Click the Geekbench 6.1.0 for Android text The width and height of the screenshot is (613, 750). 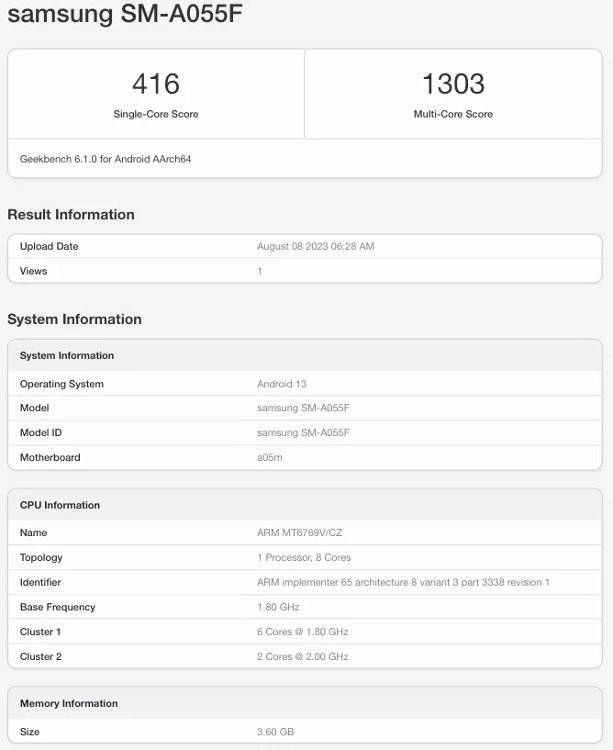105,159
